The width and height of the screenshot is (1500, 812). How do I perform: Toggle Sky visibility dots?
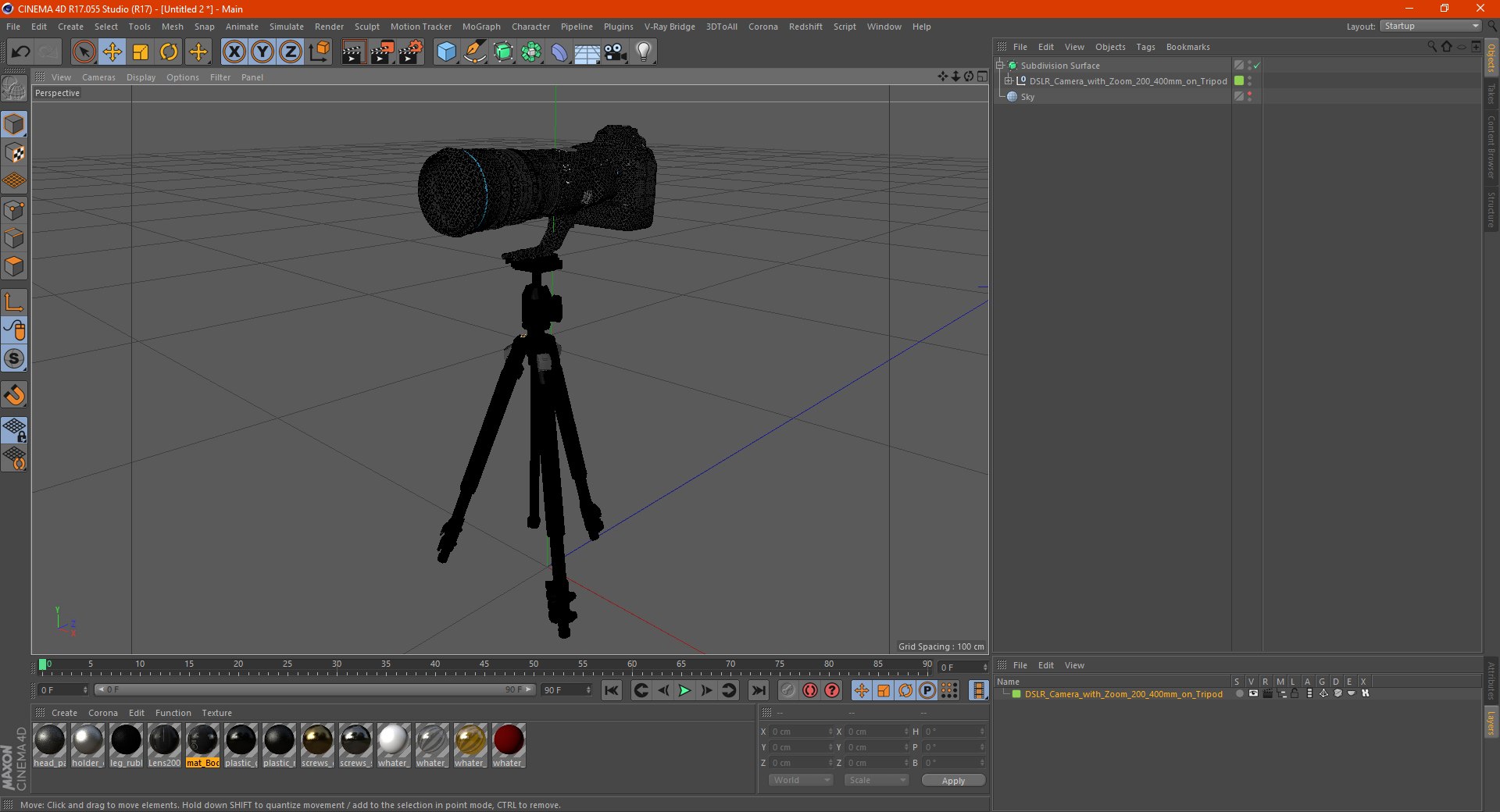1249,96
